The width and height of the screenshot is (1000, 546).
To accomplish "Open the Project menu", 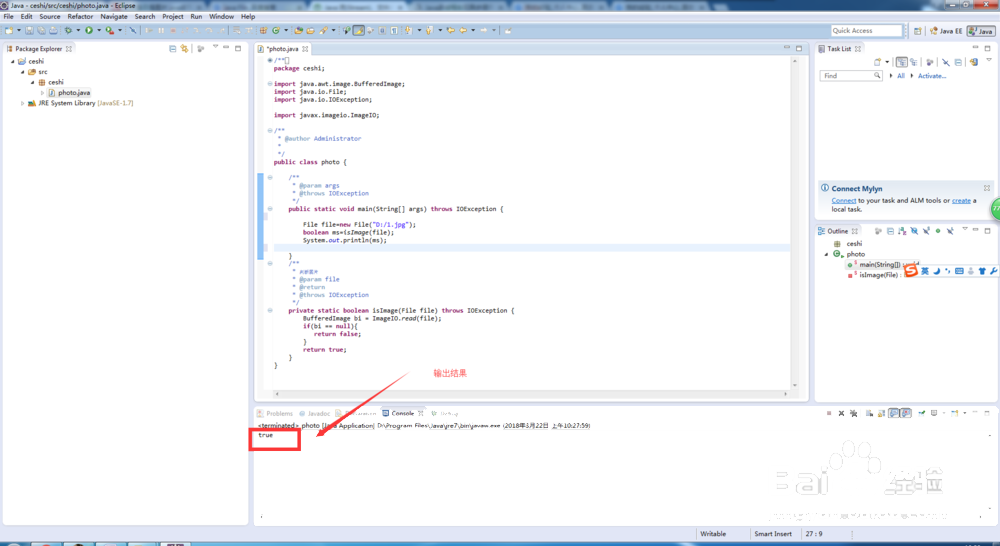I will click(x=172, y=16).
